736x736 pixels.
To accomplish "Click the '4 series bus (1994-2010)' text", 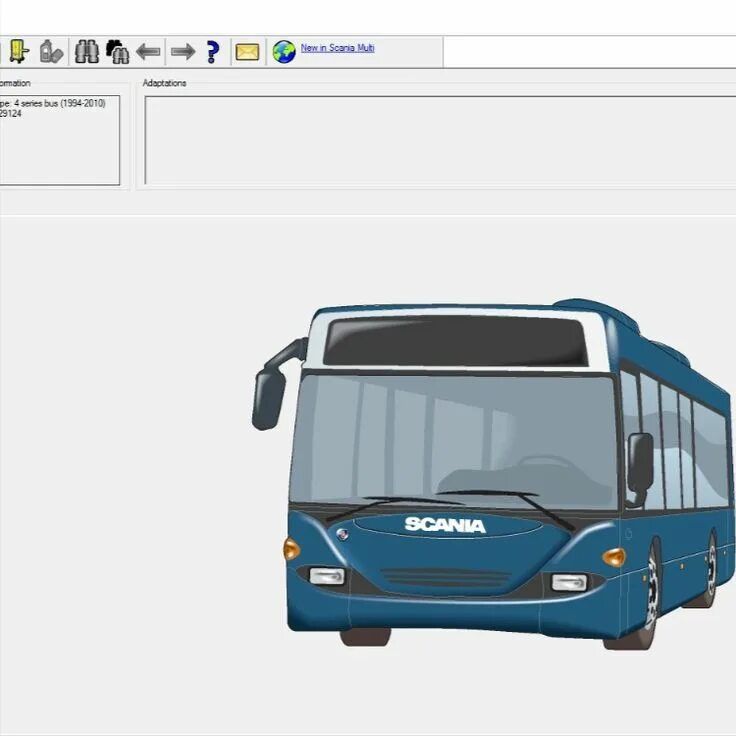I will [x=60, y=103].
